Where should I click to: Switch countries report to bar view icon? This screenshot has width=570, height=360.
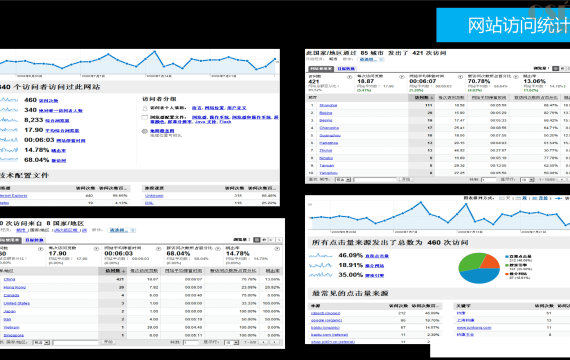click(271, 240)
